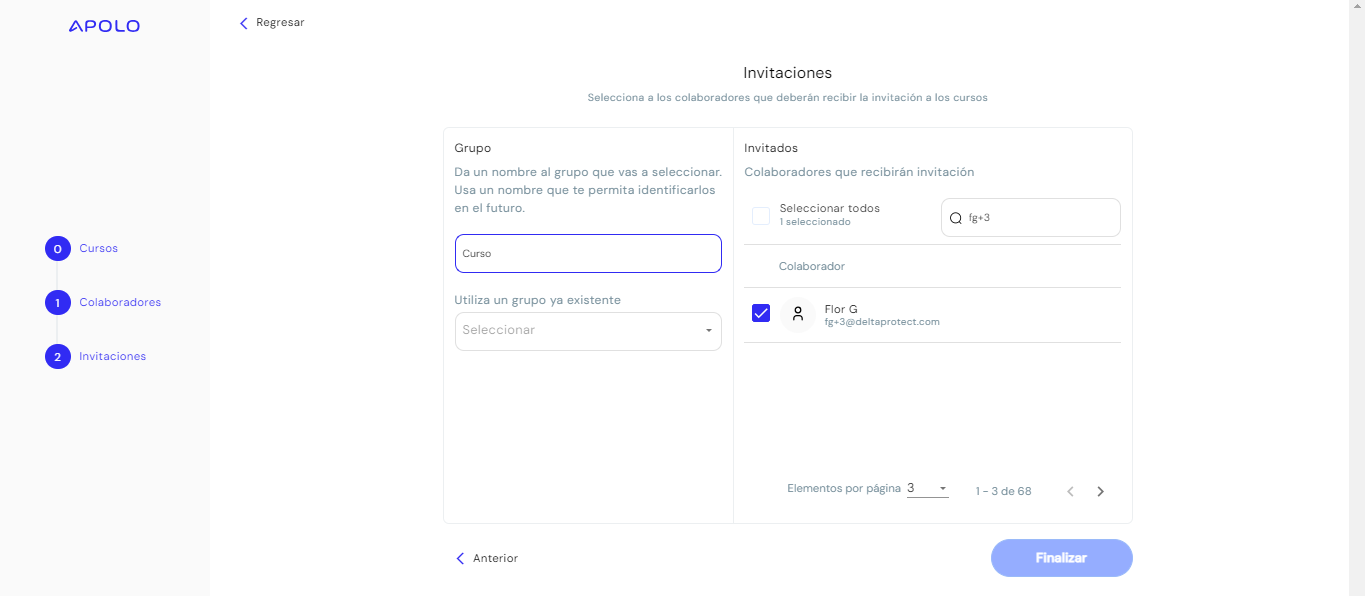The image size is (1365, 596).
Task: Go to next page arrow
Action: click(1100, 491)
